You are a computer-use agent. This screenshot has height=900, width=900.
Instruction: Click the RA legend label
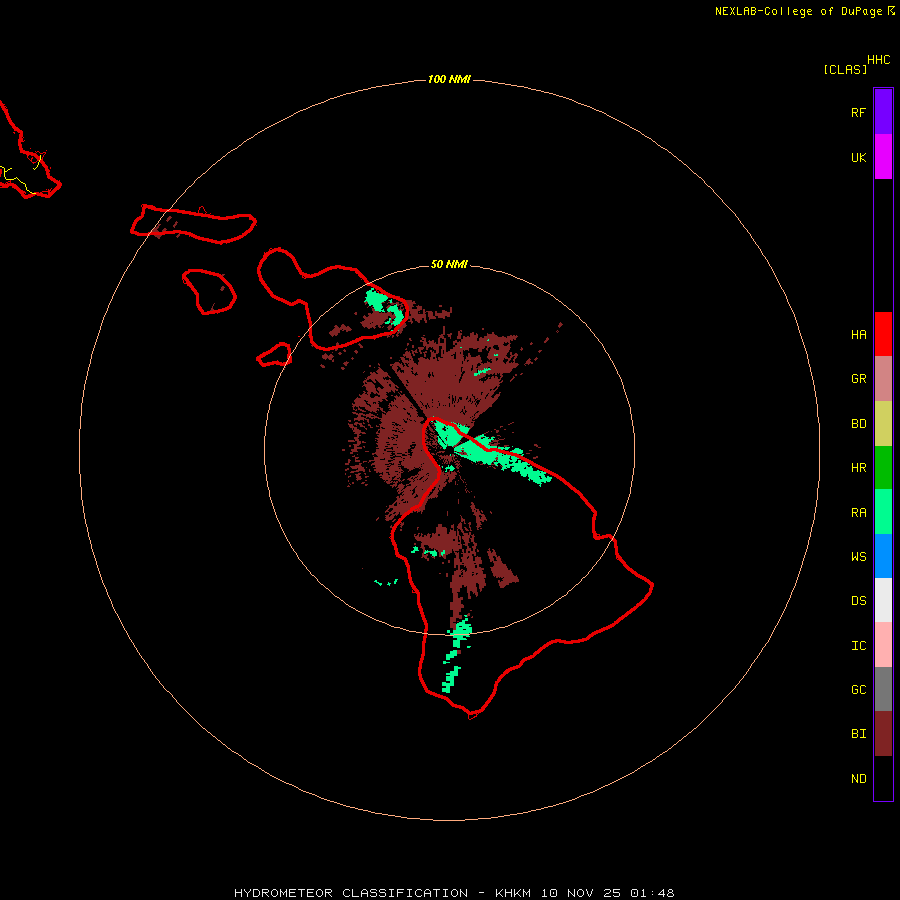click(x=858, y=513)
